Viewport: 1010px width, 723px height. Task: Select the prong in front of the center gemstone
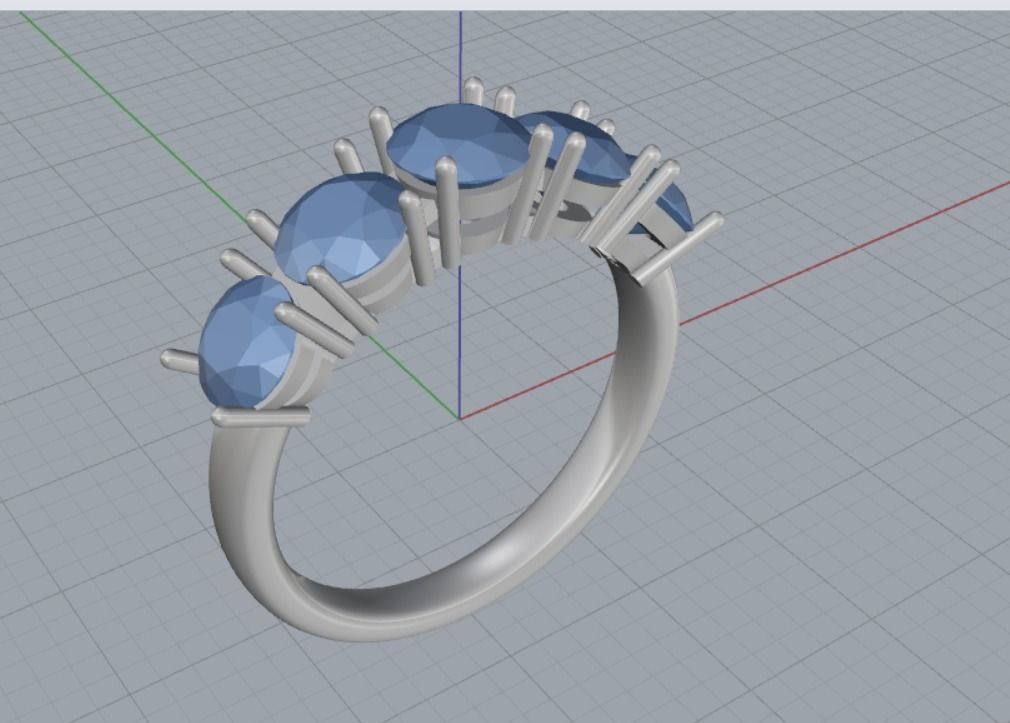coord(448,213)
